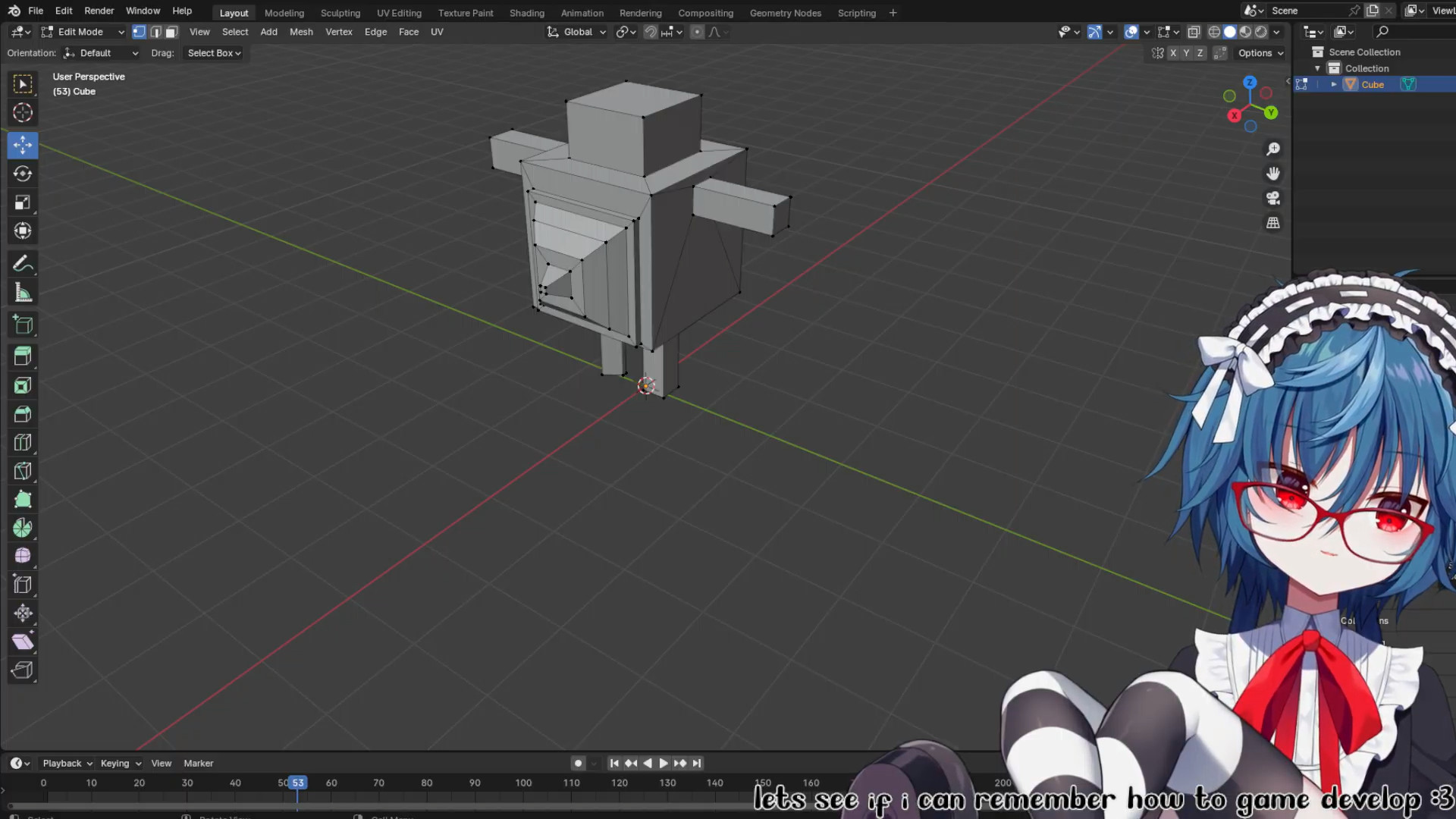The height and width of the screenshot is (819, 1456).
Task: Select the Smooth tool
Action: click(23, 556)
